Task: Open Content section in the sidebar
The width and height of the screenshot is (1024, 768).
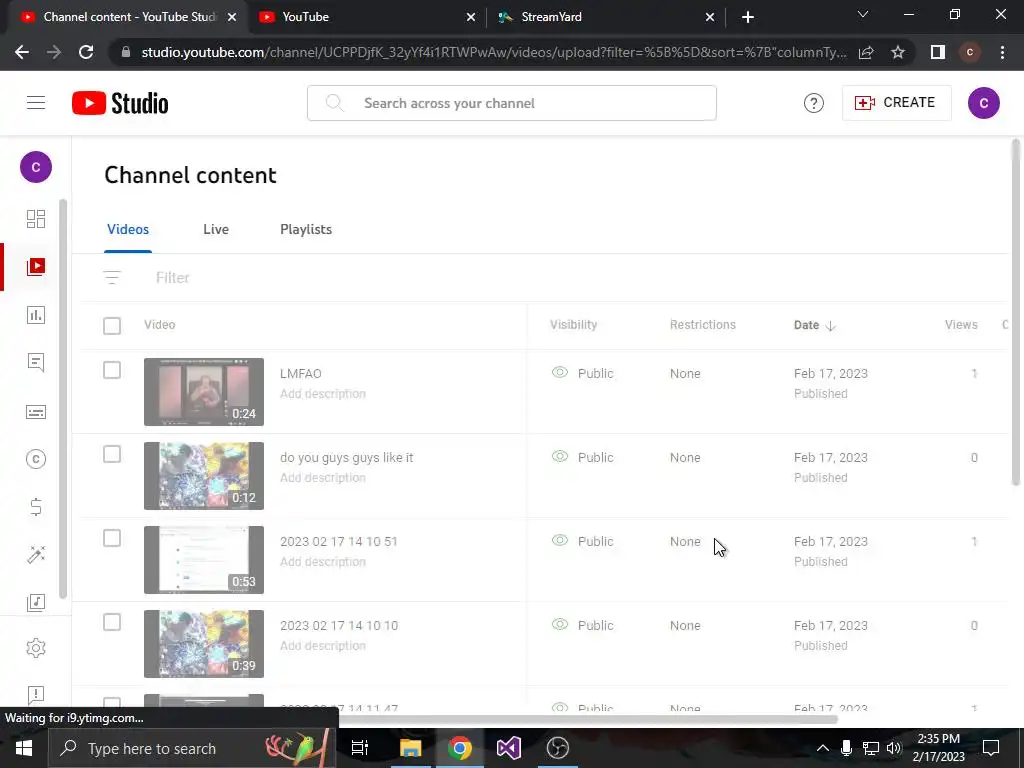Action: pyautogui.click(x=36, y=266)
